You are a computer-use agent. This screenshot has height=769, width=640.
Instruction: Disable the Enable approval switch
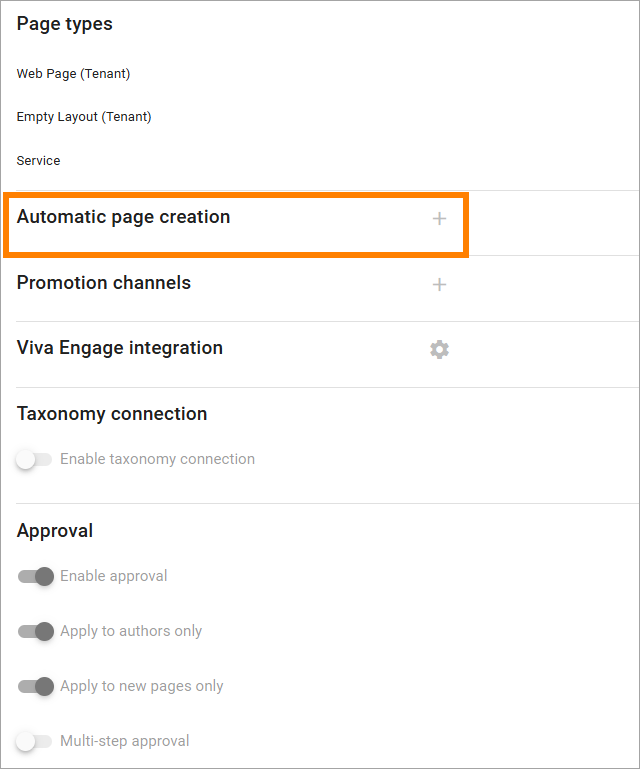click(35, 576)
